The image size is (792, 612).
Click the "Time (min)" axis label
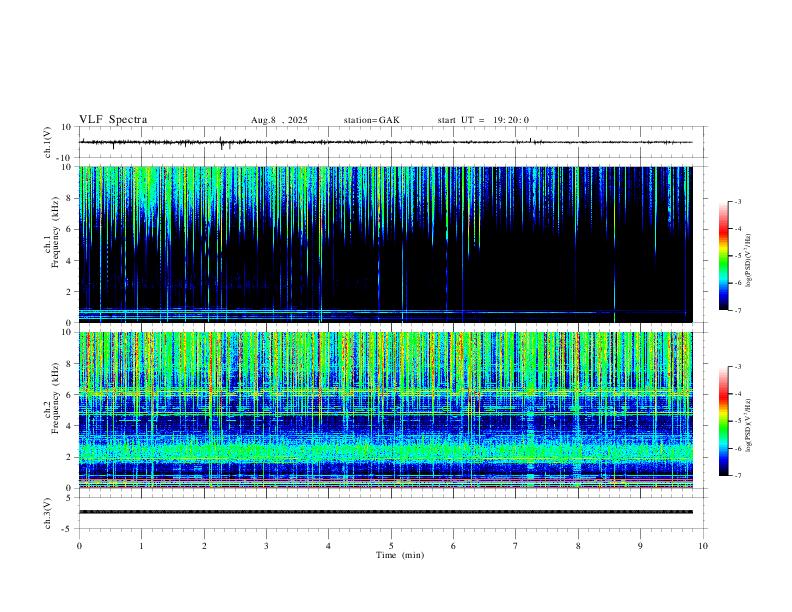point(400,555)
